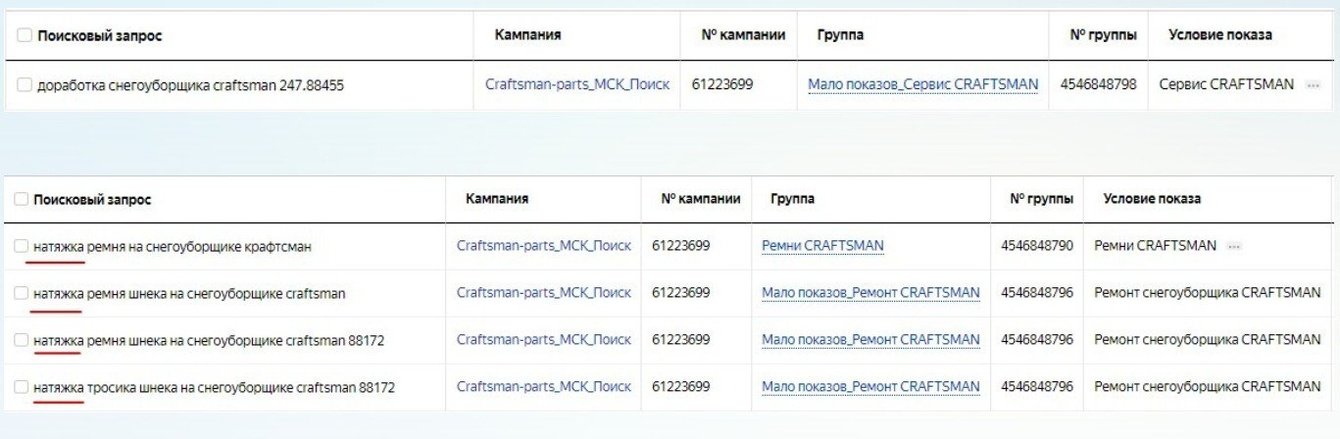Open the 'Мало показов_Сервис CRAFTSMAN' group link
Image resolution: width=1340 pixels, height=439 pixels.
[922, 85]
